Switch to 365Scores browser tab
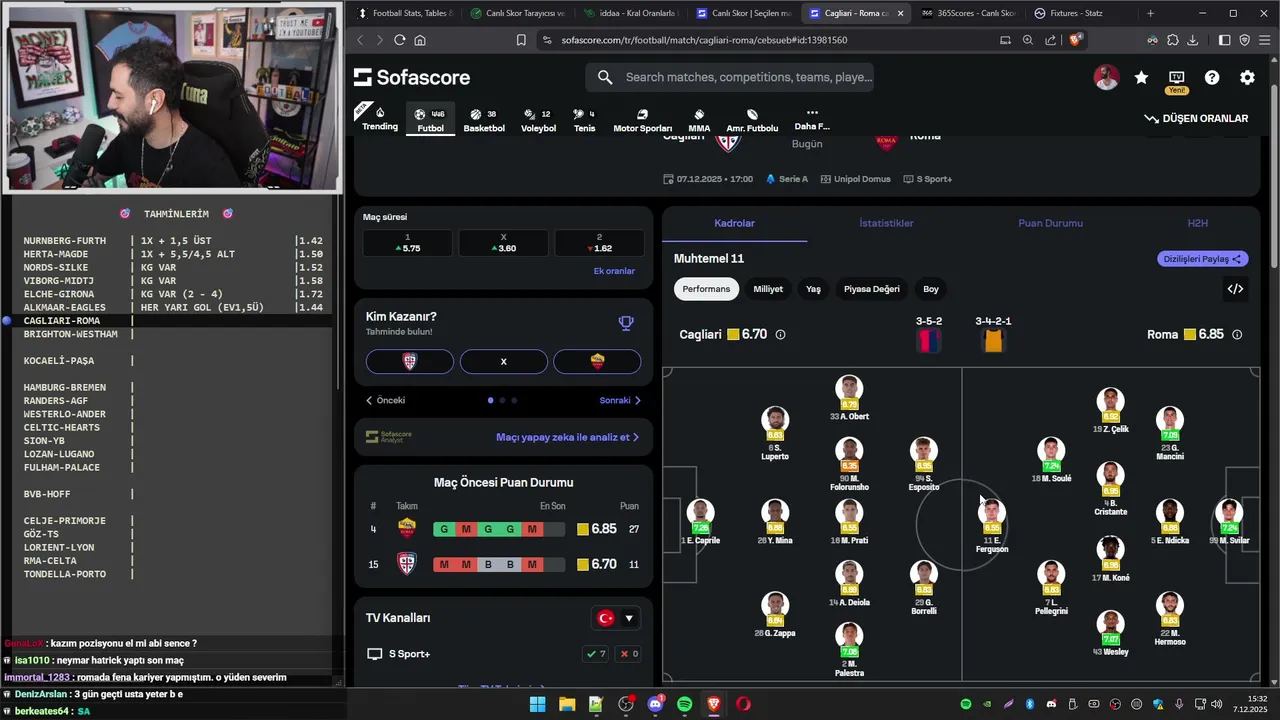Screen dimensions: 1280x720 tap(966, 13)
